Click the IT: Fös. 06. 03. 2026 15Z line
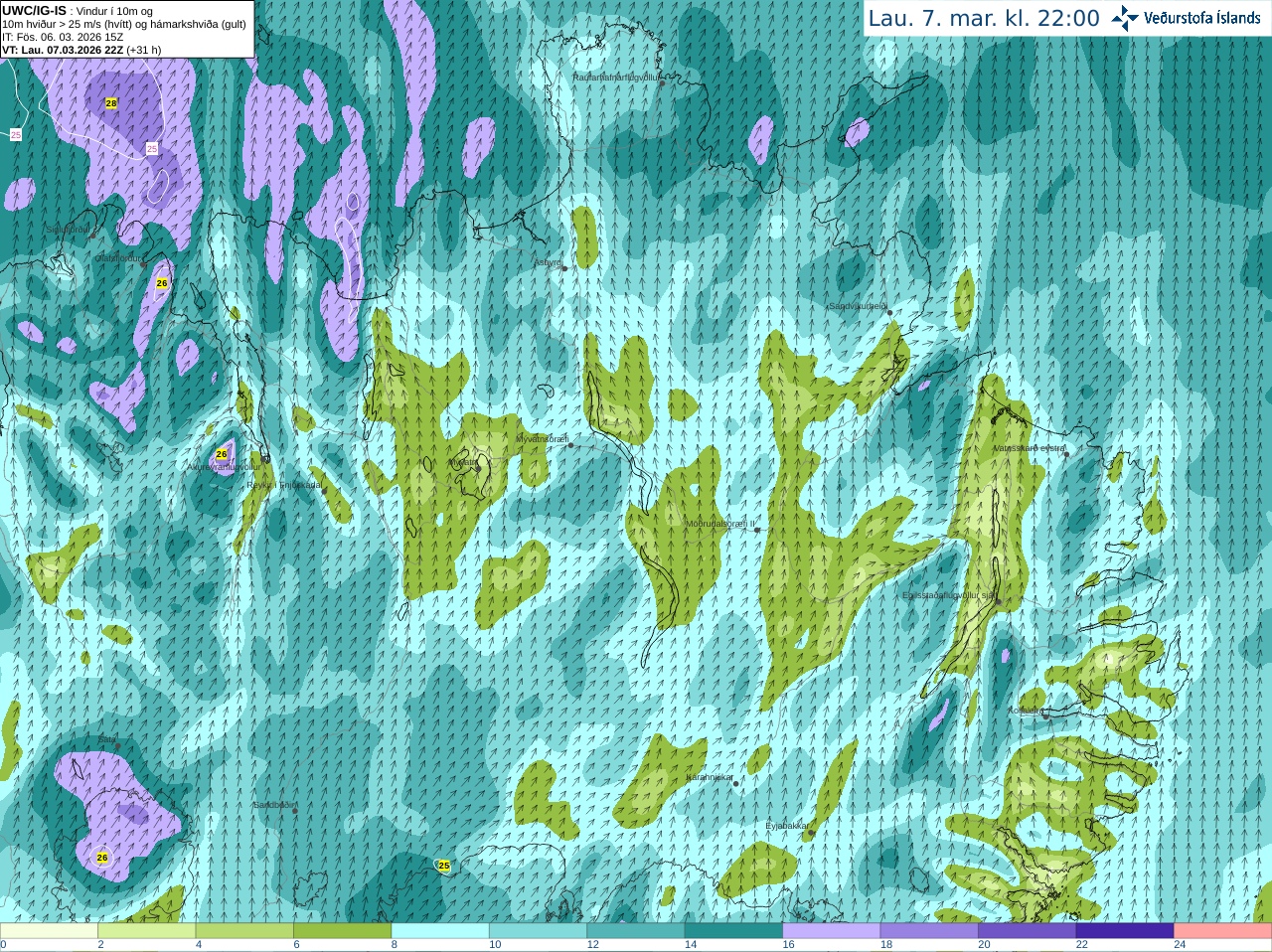The width and height of the screenshot is (1272, 952). click(63, 37)
